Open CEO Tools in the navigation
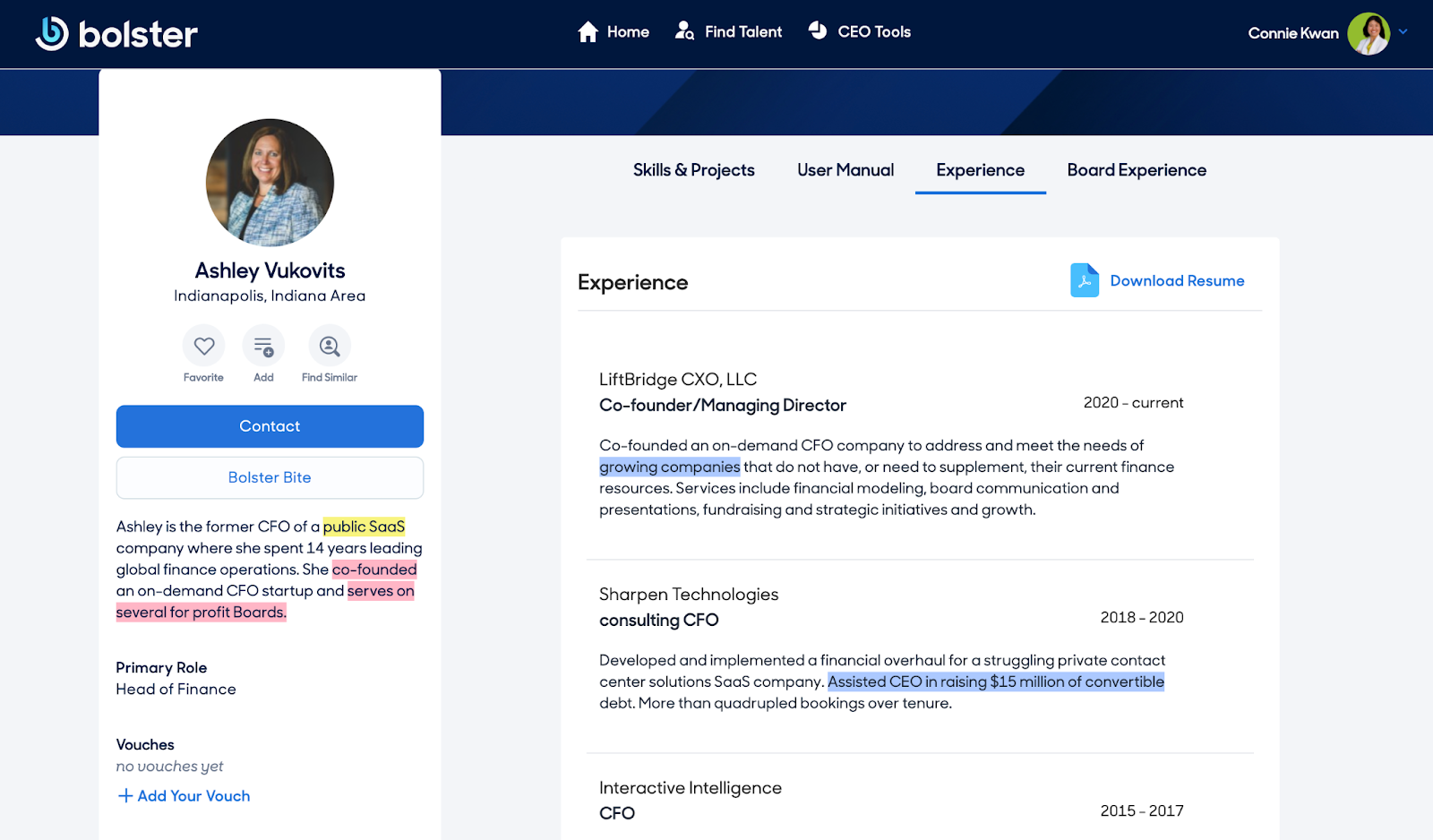 874,32
